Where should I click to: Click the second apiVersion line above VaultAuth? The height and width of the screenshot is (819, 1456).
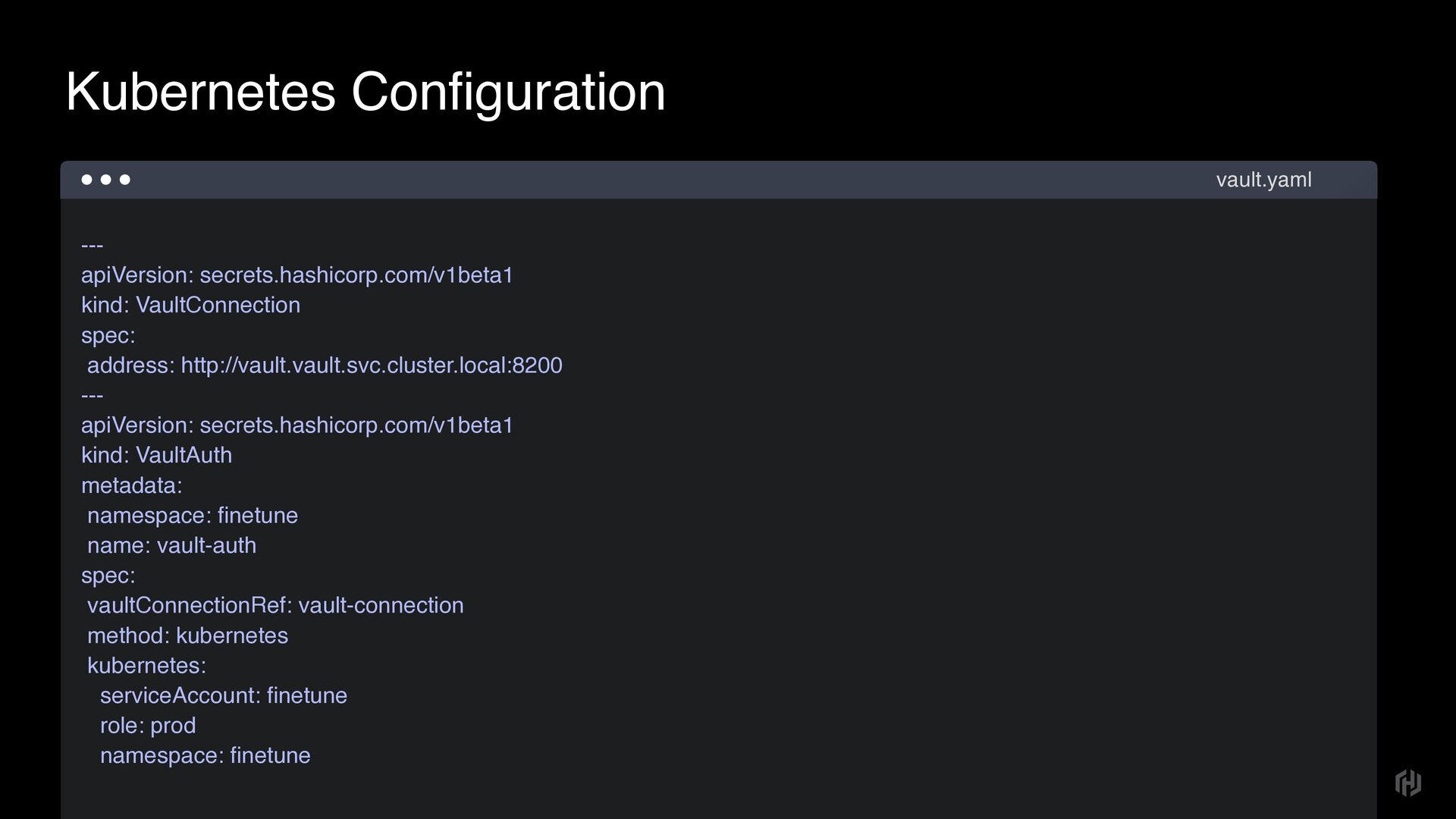click(x=297, y=425)
